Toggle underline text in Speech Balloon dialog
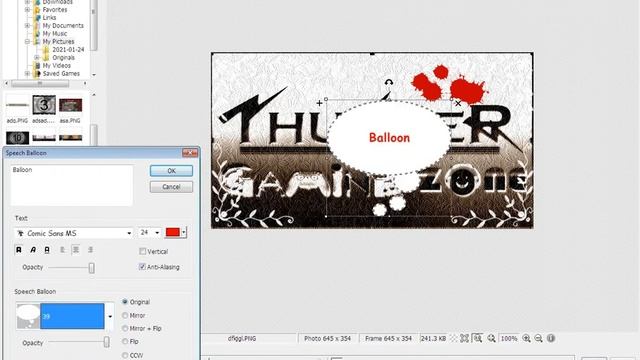This screenshot has width=640, height=360. [x=47, y=250]
